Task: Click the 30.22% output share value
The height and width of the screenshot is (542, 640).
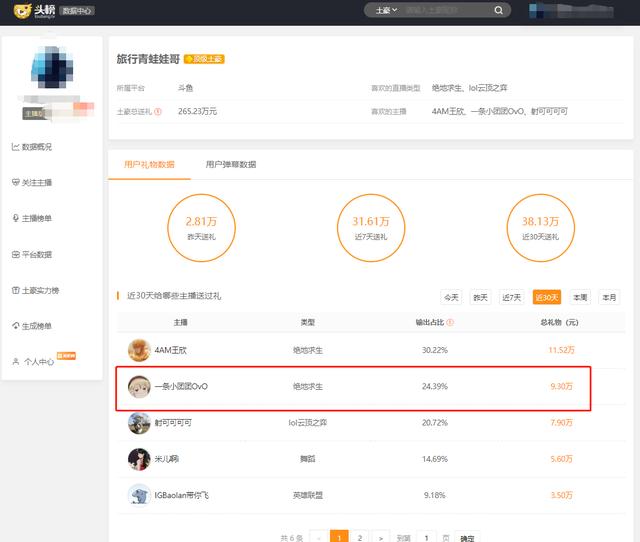Action: click(x=435, y=350)
